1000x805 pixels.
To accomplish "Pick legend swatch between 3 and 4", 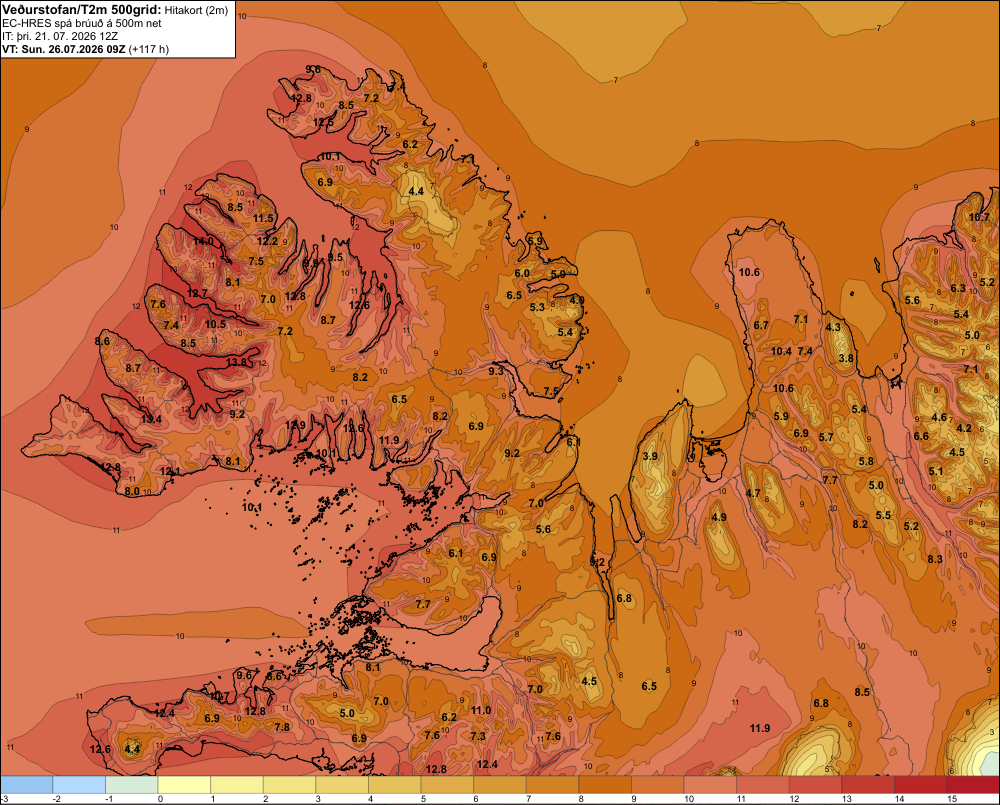I will point(342,785).
